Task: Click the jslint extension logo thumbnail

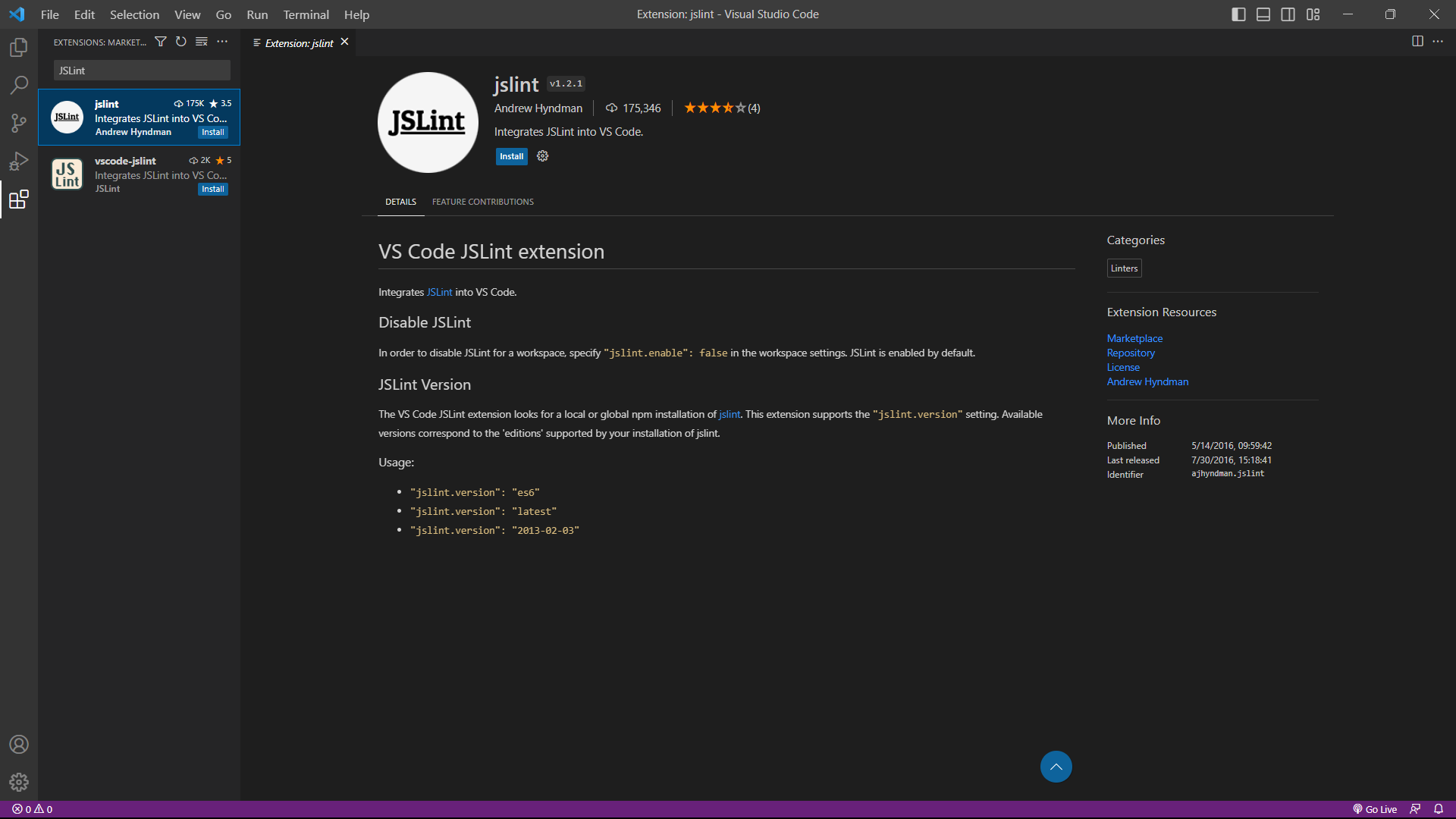Action: click(x=428, y=122)
